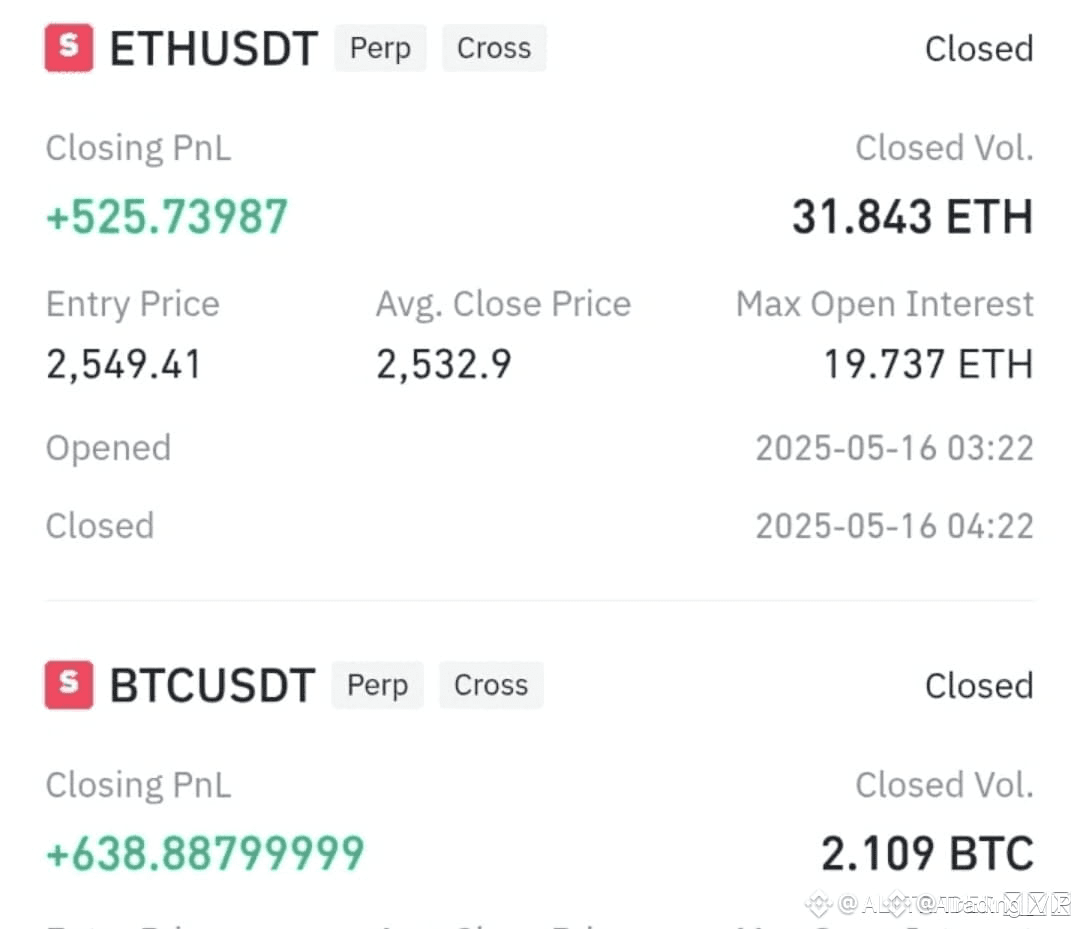This screenshot has width=1080, height=929.
Task: Click the Closed status label for ETHUSDT
Action: tap(978, 47)
